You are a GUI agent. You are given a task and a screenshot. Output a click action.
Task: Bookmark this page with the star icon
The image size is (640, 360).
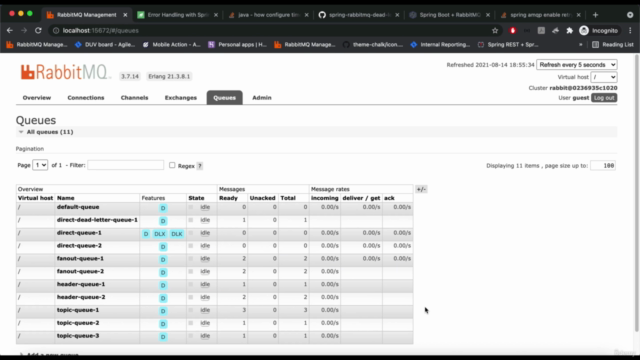[495, 31]
